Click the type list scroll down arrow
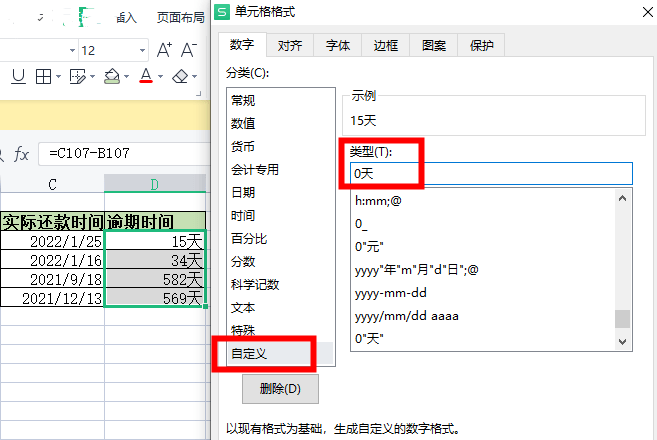 coord(623,342)
